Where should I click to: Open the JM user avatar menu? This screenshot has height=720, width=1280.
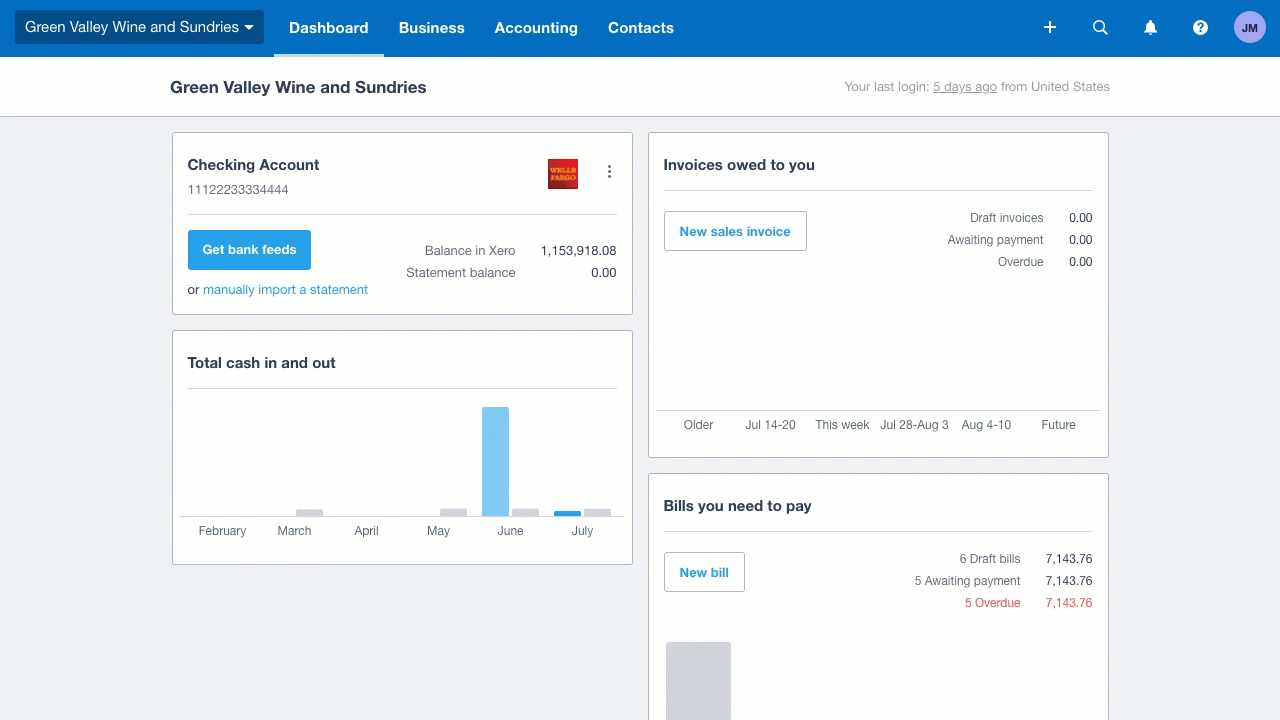coord(1250,28)
